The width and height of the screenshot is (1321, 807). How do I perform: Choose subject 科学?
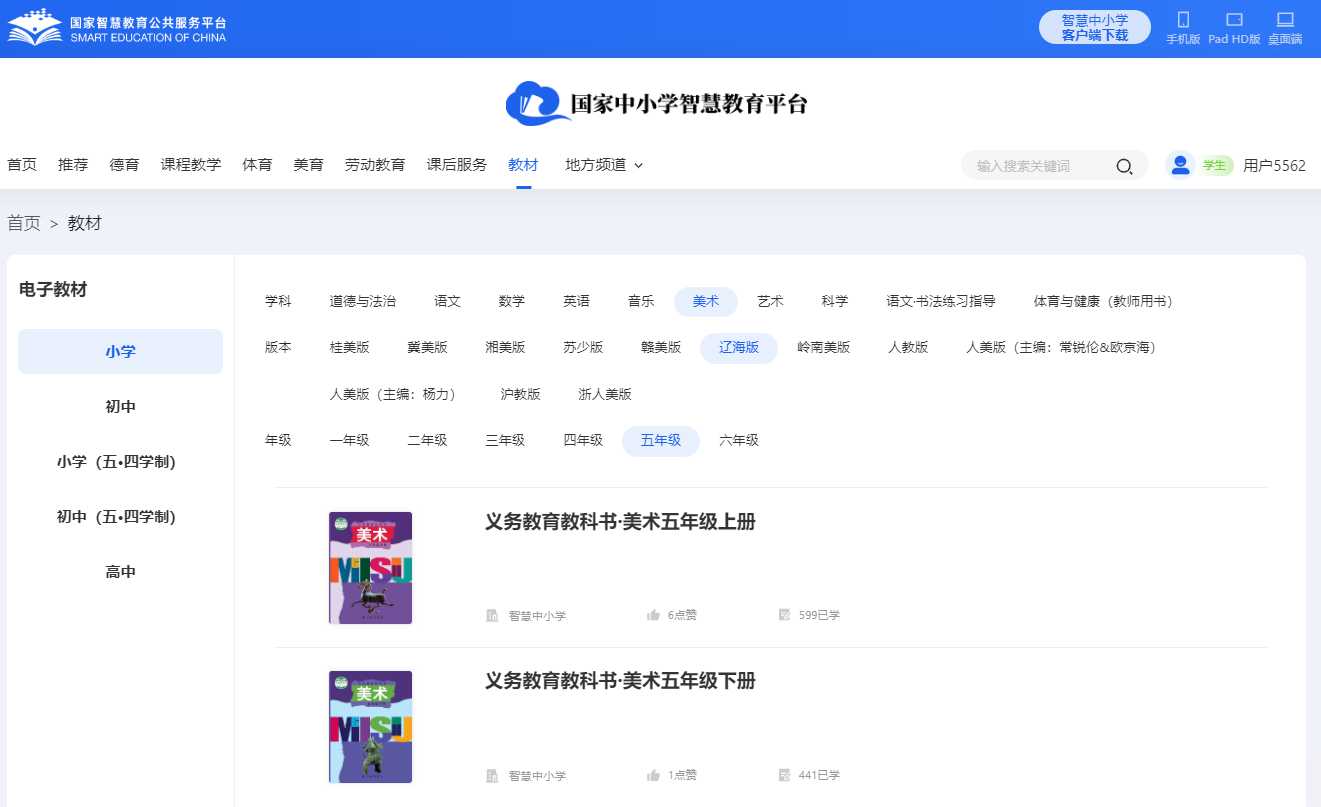coord(835,301)
